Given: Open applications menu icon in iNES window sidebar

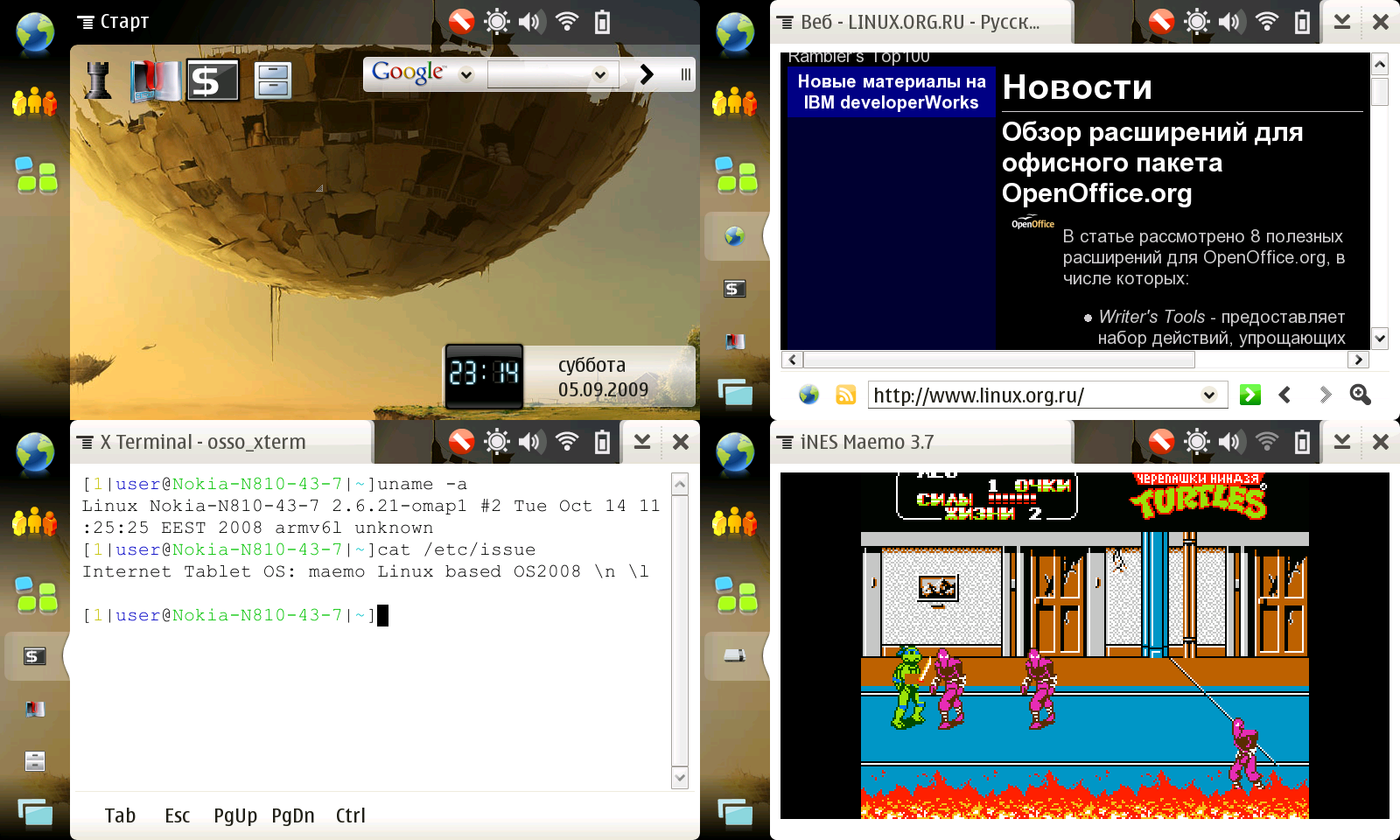Looking at the screenshot, I should pos(736,595).
